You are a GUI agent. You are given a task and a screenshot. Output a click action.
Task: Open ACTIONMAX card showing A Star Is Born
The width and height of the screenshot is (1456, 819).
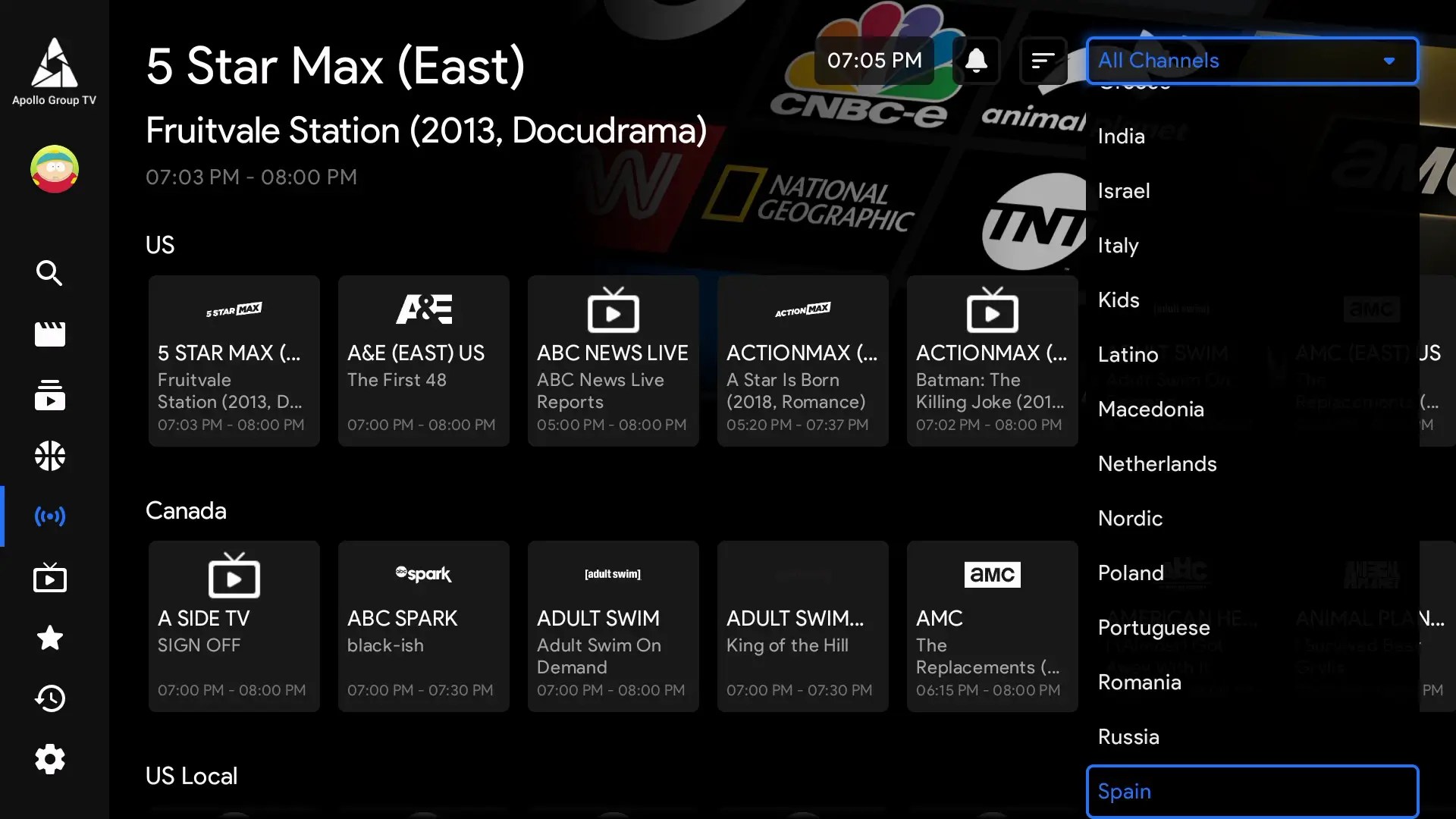tap(803, 361)
